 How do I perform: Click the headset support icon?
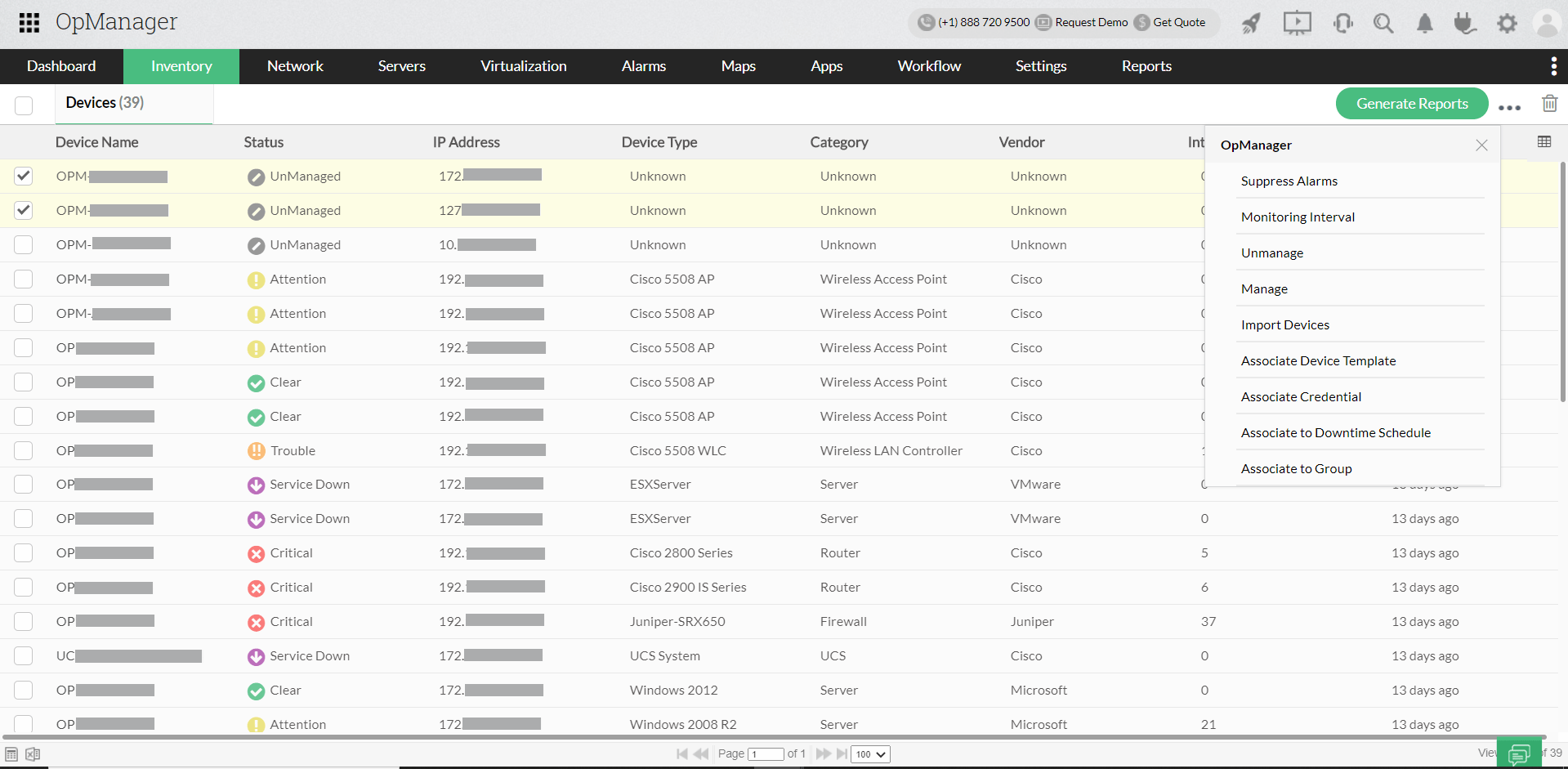[x=1342, y=23]
